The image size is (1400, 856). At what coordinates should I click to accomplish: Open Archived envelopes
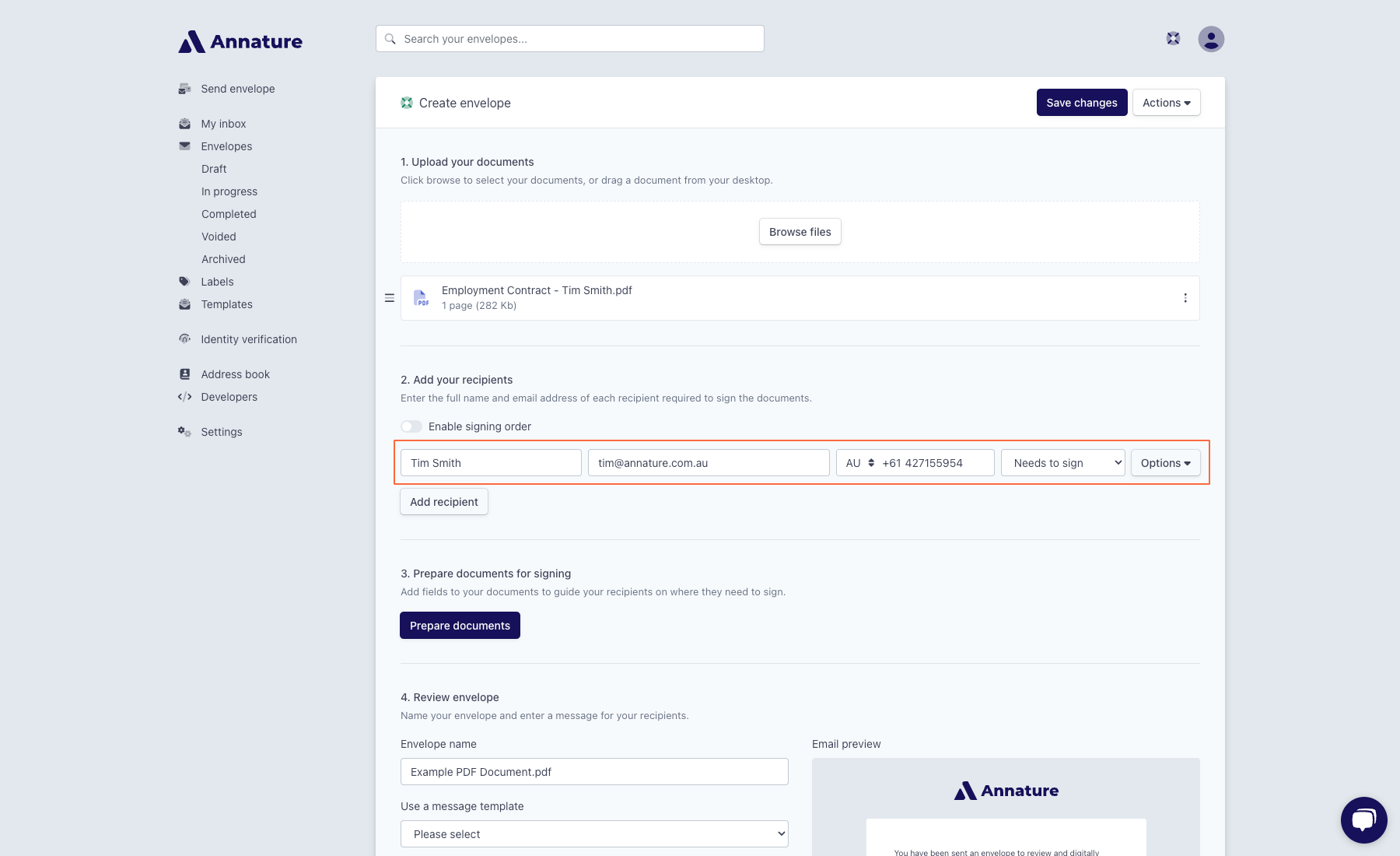(223, 259)
